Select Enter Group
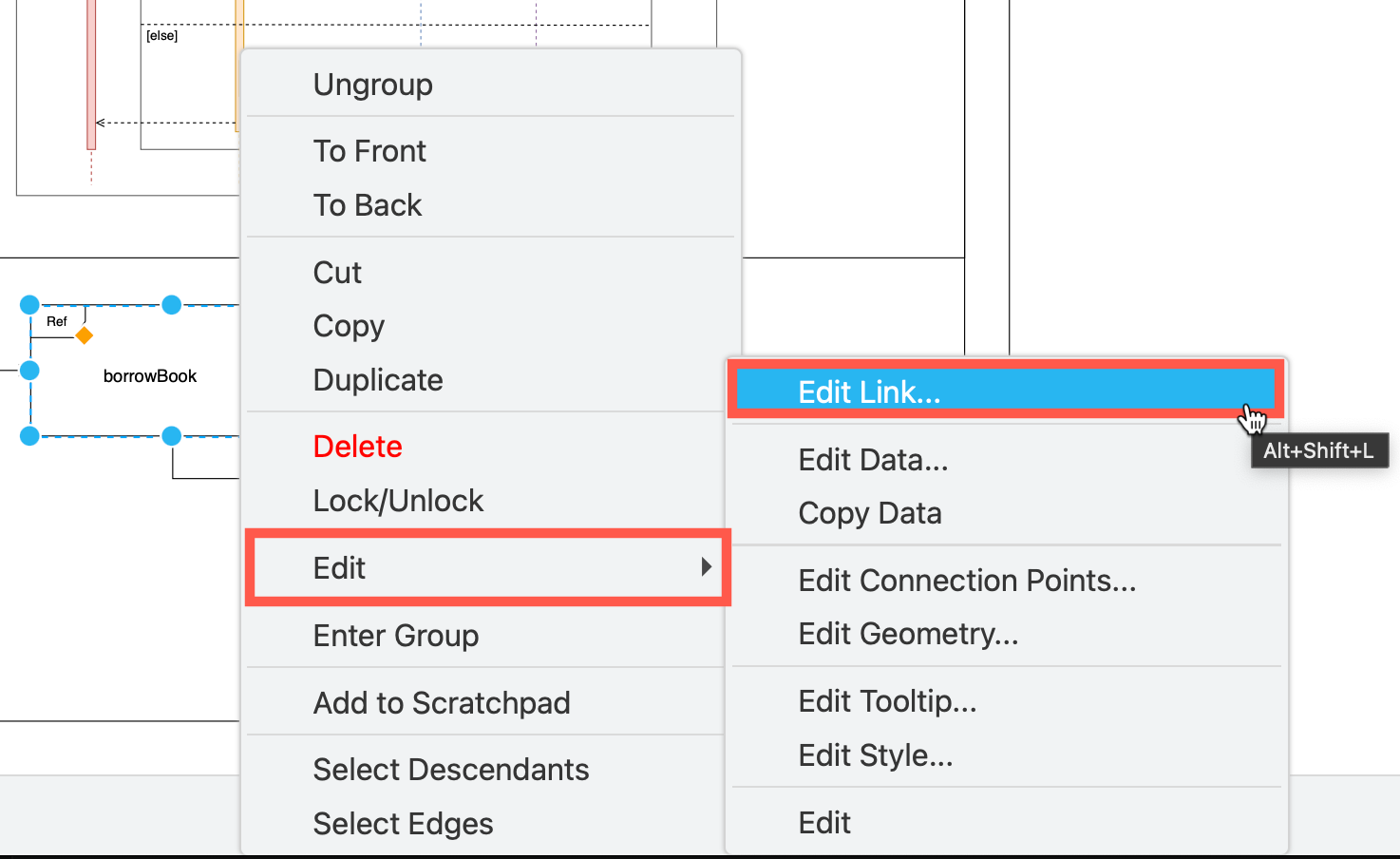This screenshot has height=859, width=1400. pos(396,635)
